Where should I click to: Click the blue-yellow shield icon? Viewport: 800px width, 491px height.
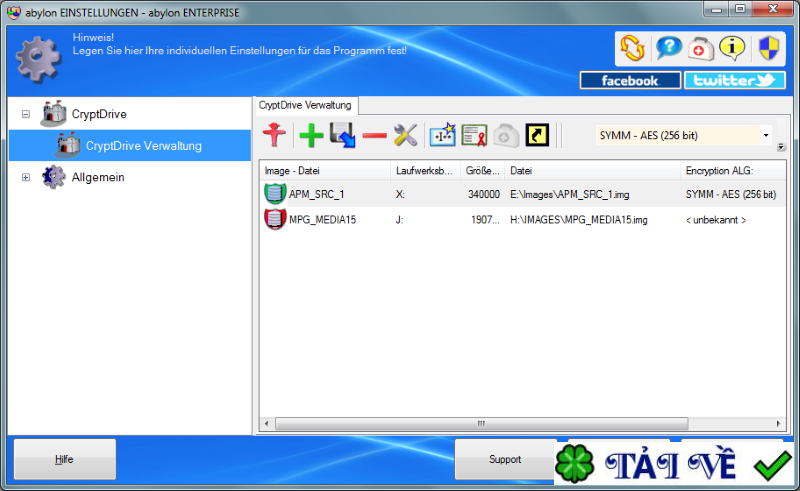[769, 48]
